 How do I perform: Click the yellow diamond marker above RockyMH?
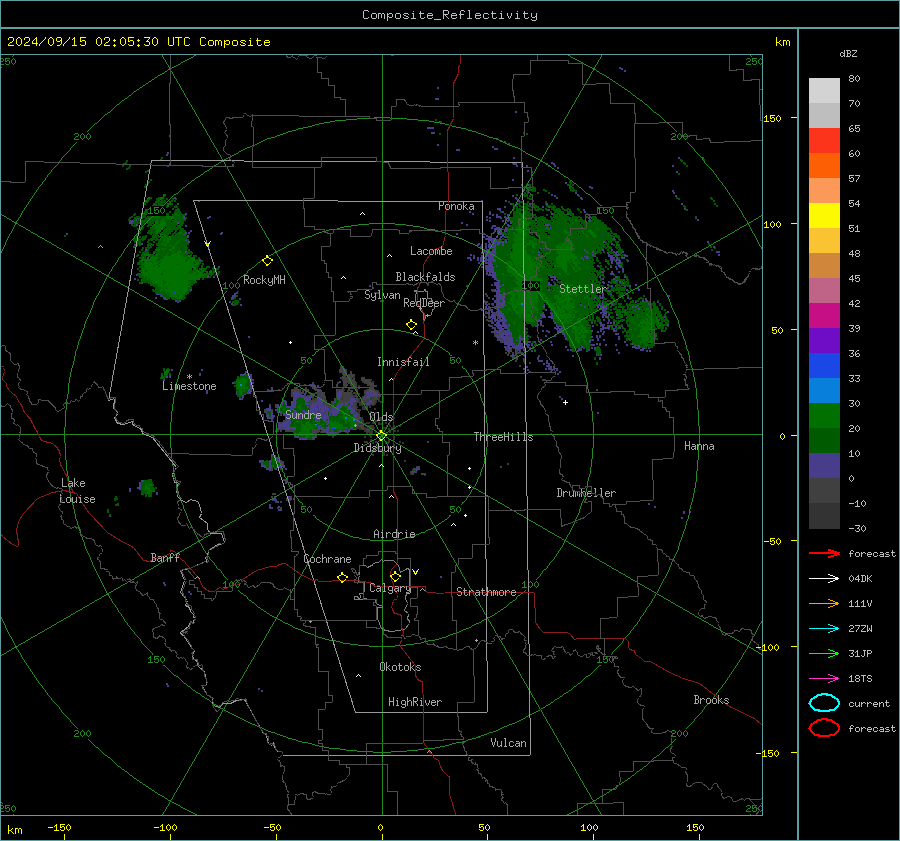coord(267,261)
